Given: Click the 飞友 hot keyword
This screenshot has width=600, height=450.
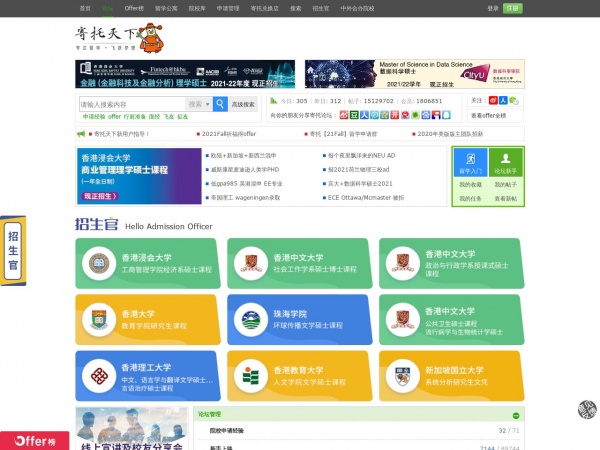Looking at the screenshot, I should [x=168, y=117].
